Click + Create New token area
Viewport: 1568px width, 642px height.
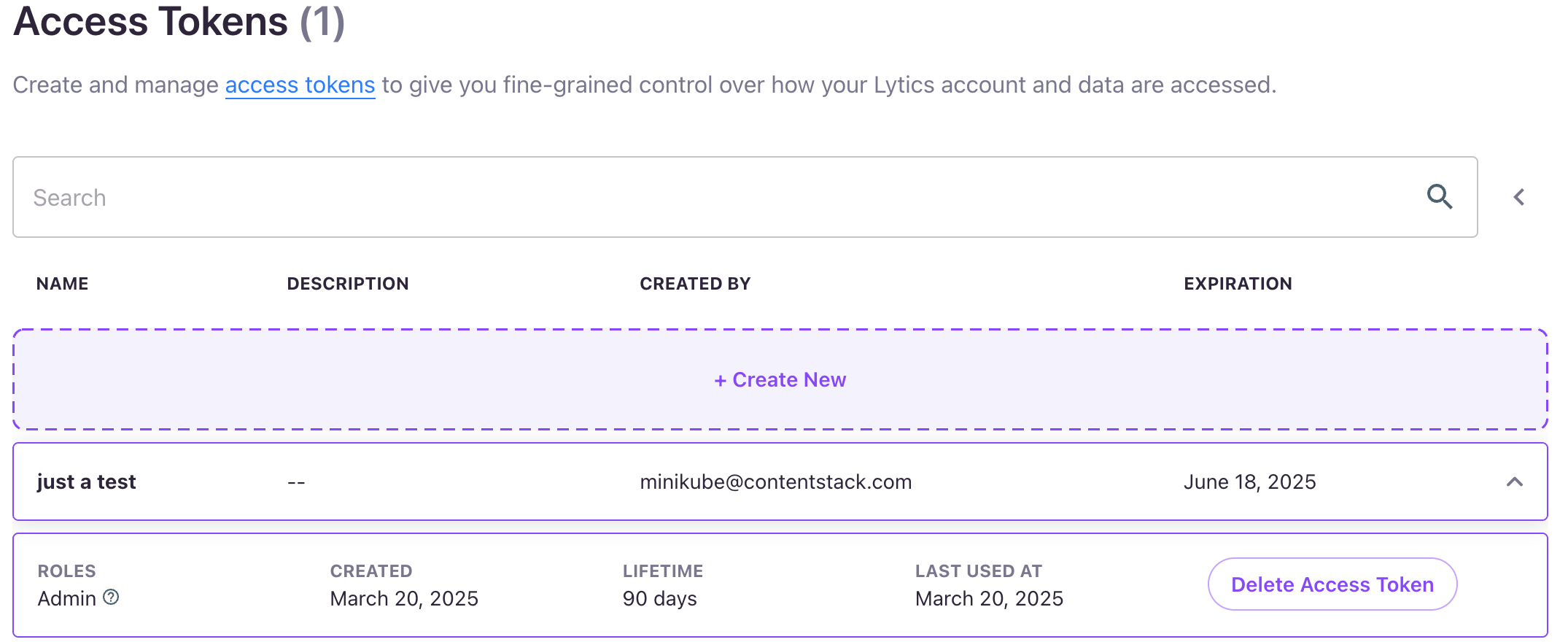[780, 379]
